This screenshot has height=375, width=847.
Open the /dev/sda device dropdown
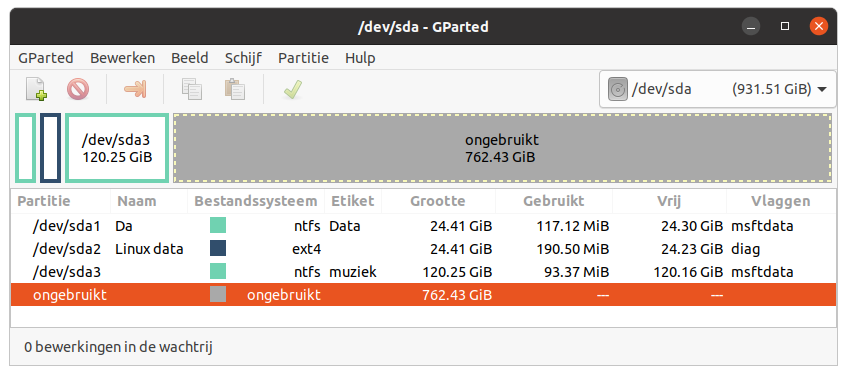[x=717, y=89]
